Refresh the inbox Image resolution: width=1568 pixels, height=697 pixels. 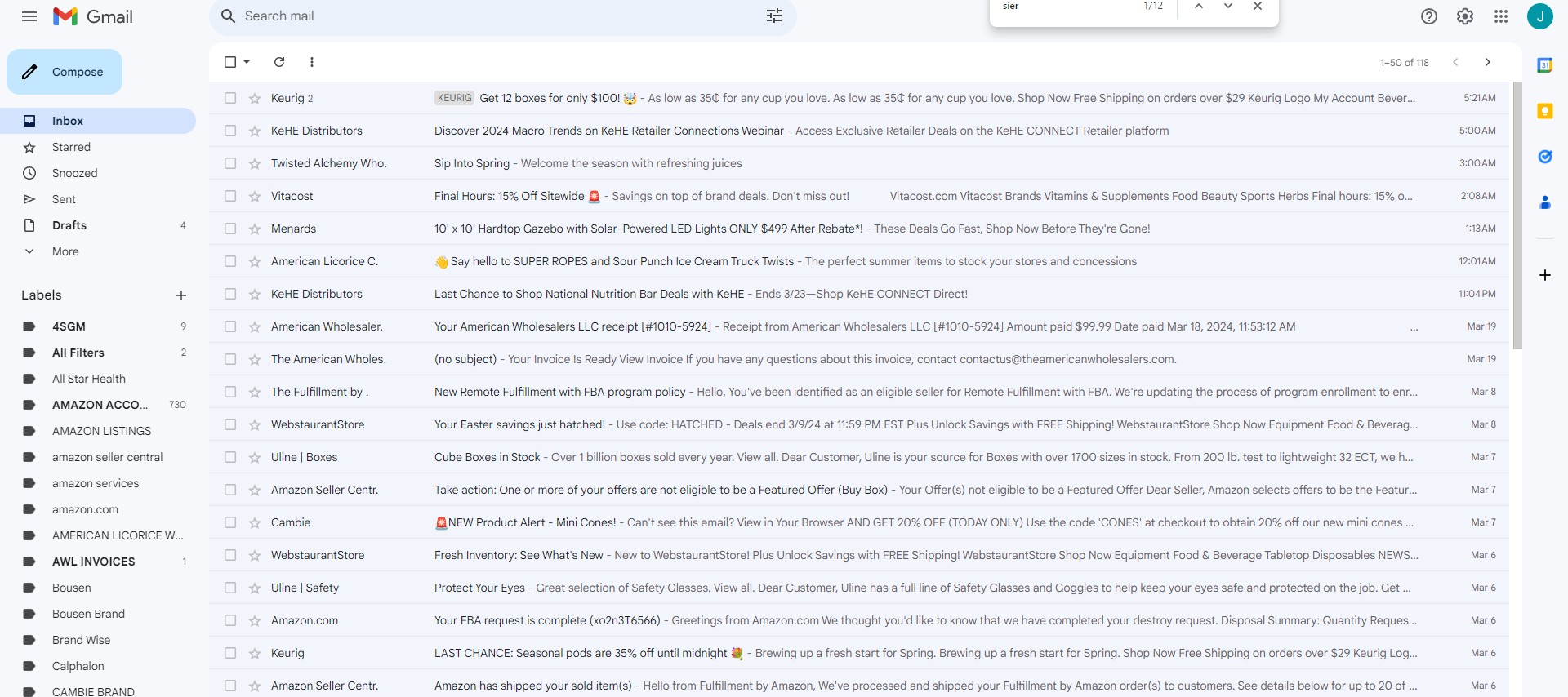tap(279, 62)
